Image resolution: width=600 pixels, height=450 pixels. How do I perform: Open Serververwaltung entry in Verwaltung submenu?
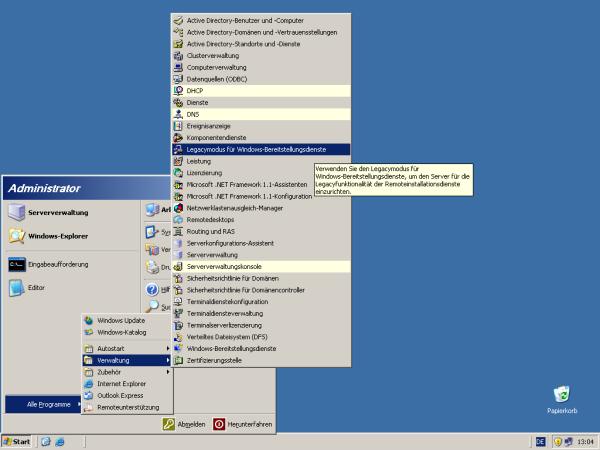[261, 255]
